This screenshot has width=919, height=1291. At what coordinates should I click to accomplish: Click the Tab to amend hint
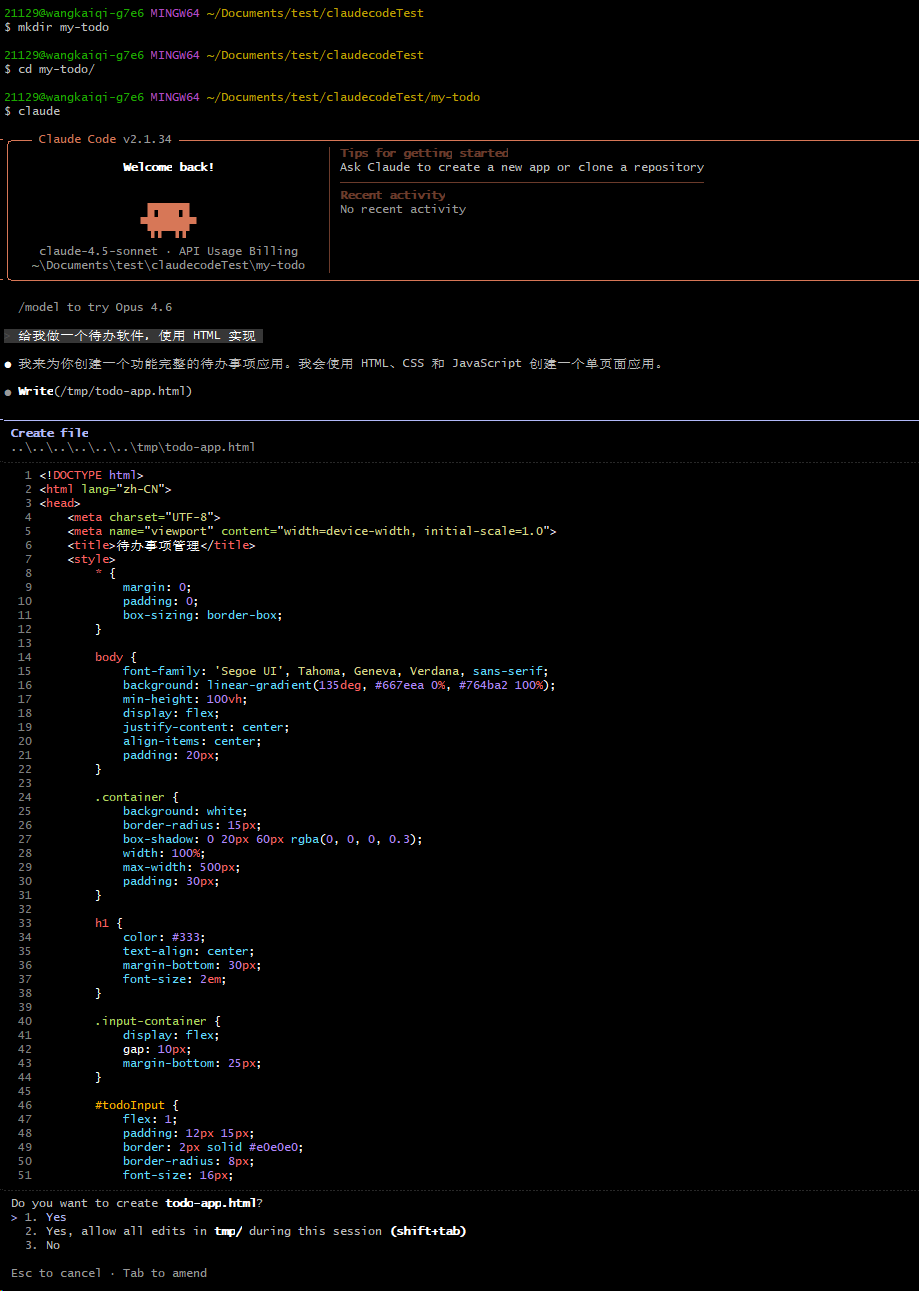point(165,1273)
